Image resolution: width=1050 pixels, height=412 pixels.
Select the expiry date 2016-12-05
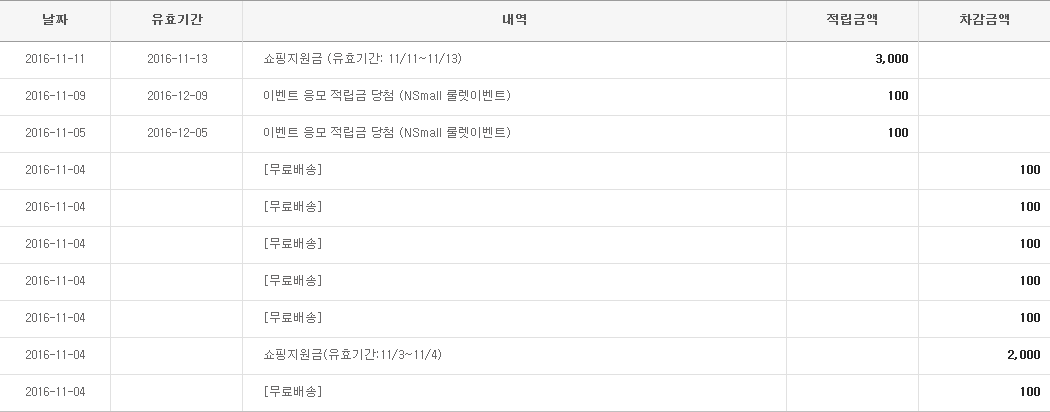(176, 133)
